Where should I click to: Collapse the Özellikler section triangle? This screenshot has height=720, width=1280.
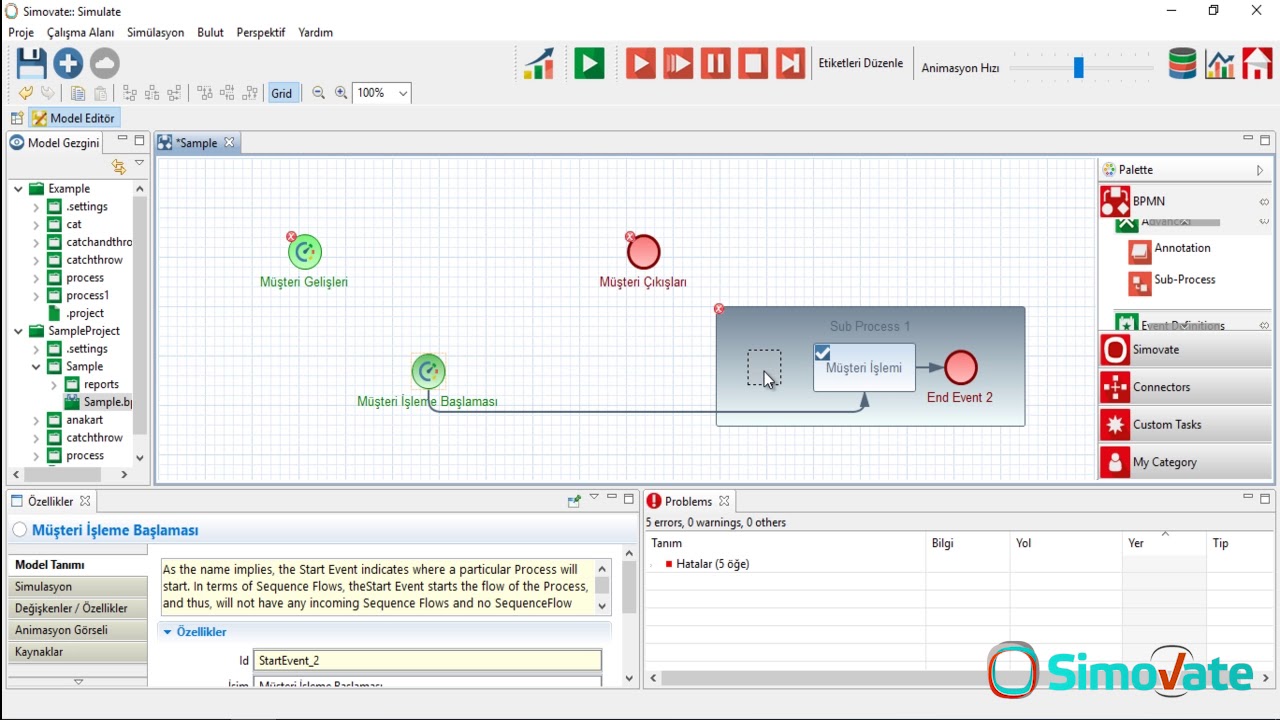[x=168, y=632]
